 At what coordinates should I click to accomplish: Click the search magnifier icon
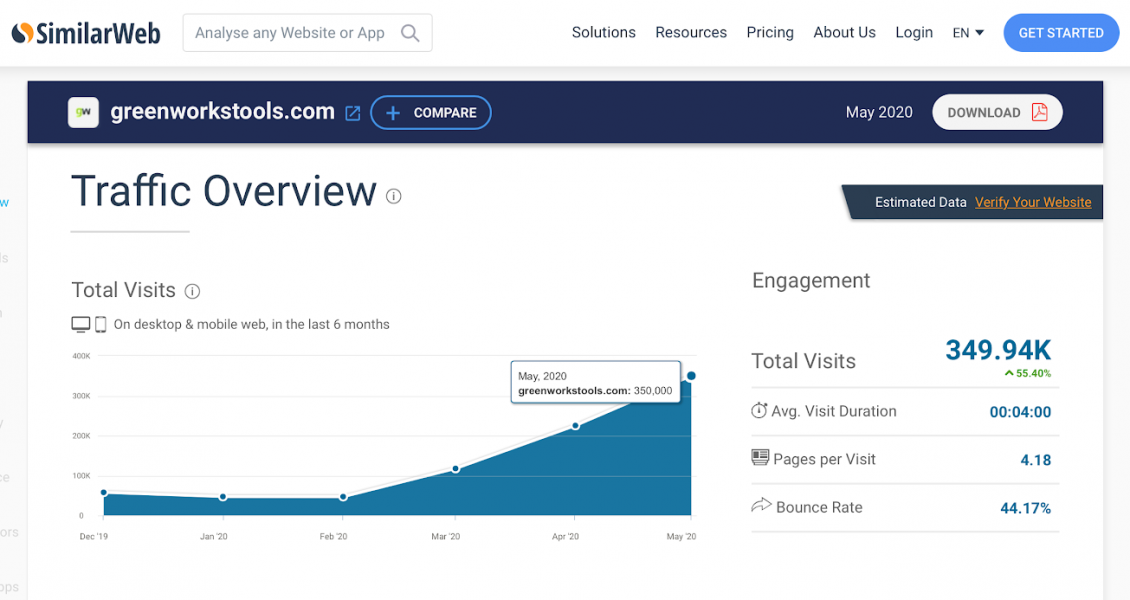click(410, 33)
